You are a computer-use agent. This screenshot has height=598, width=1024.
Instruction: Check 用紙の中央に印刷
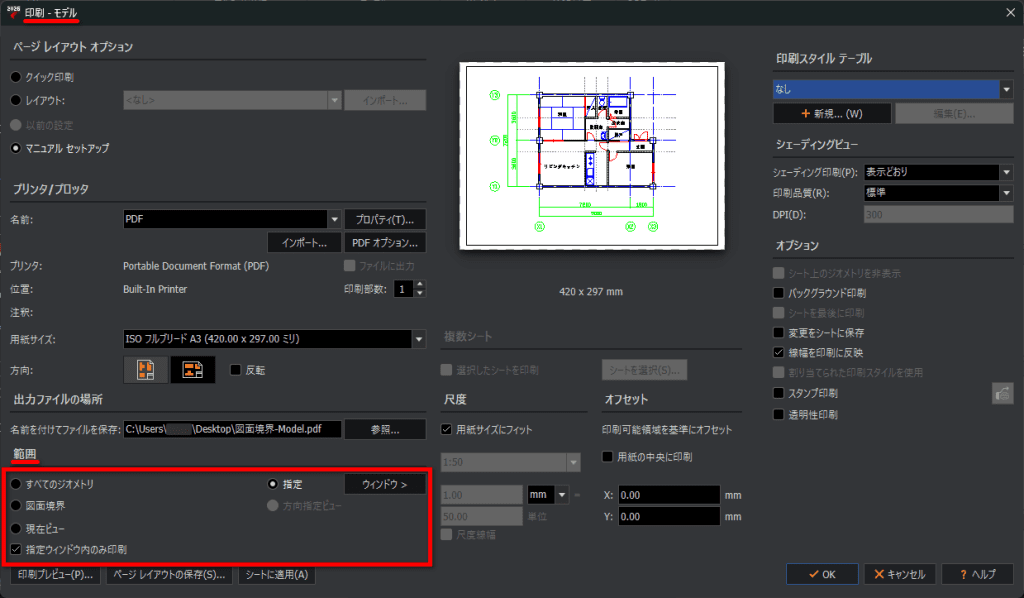607,457
